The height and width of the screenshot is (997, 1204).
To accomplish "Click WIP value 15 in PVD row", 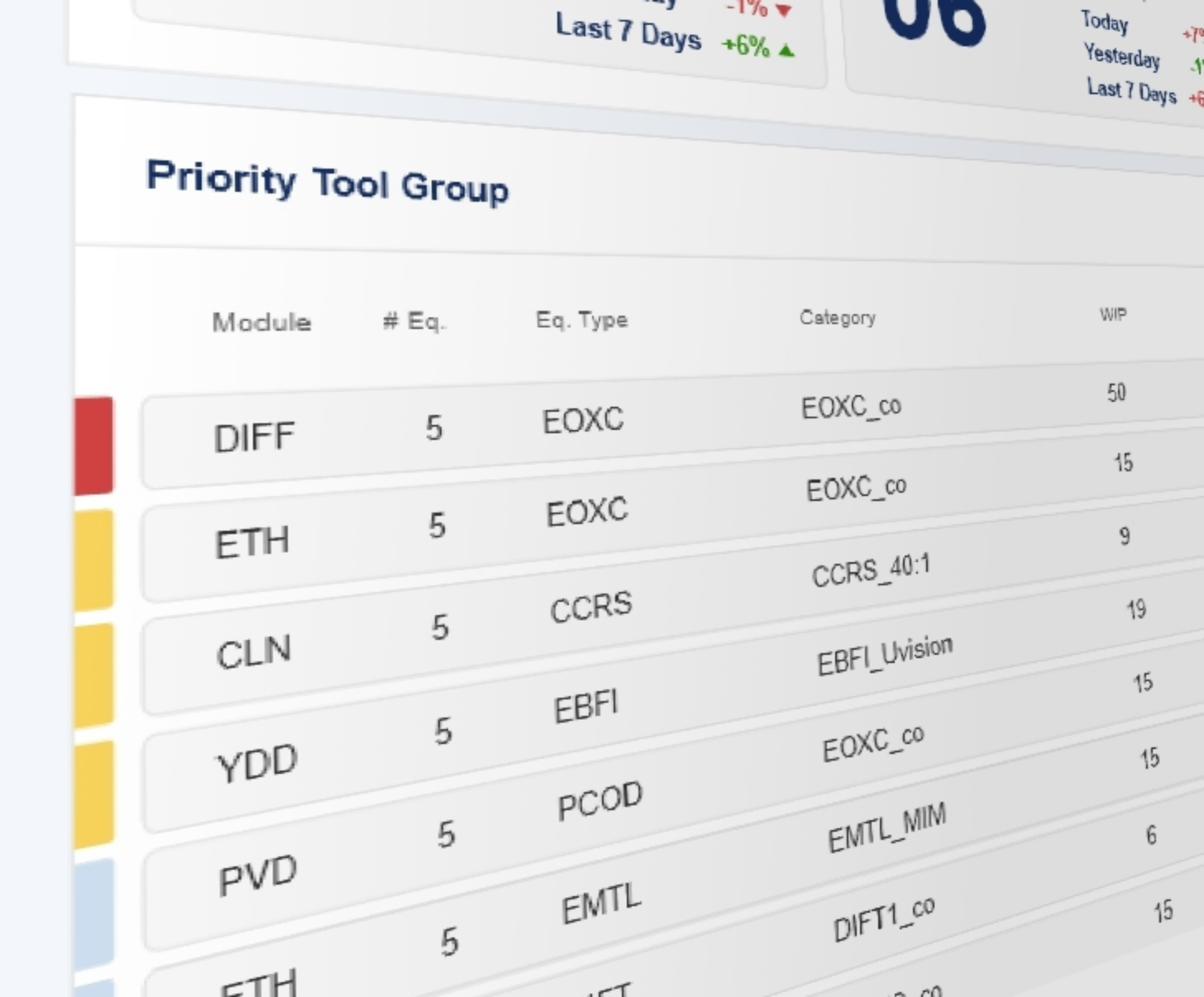I will 1143,683.
